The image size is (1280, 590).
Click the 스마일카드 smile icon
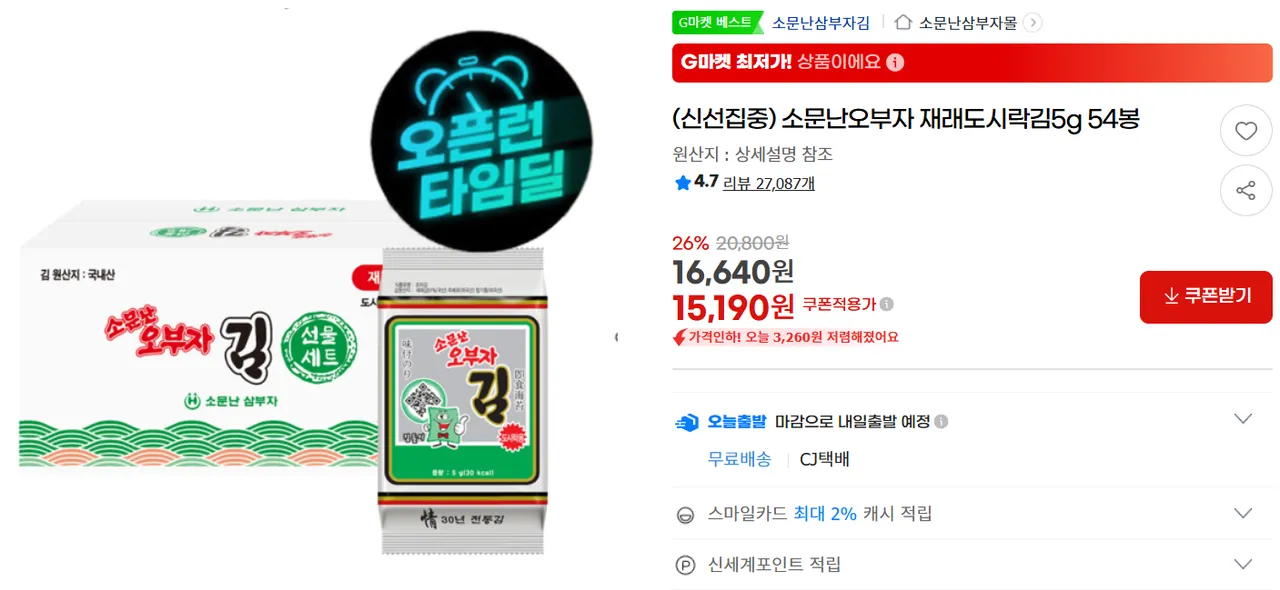tap(685, 514)
